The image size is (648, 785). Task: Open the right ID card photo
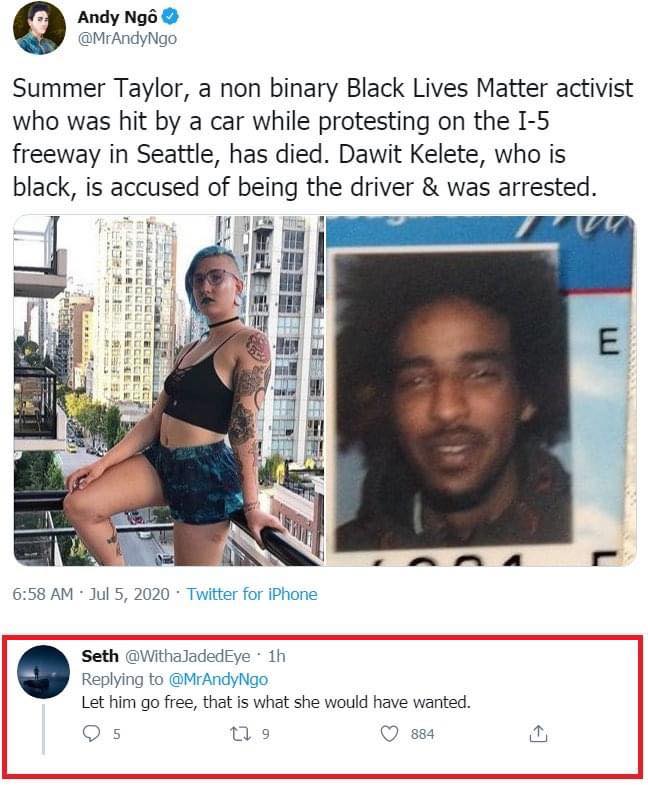481,390
